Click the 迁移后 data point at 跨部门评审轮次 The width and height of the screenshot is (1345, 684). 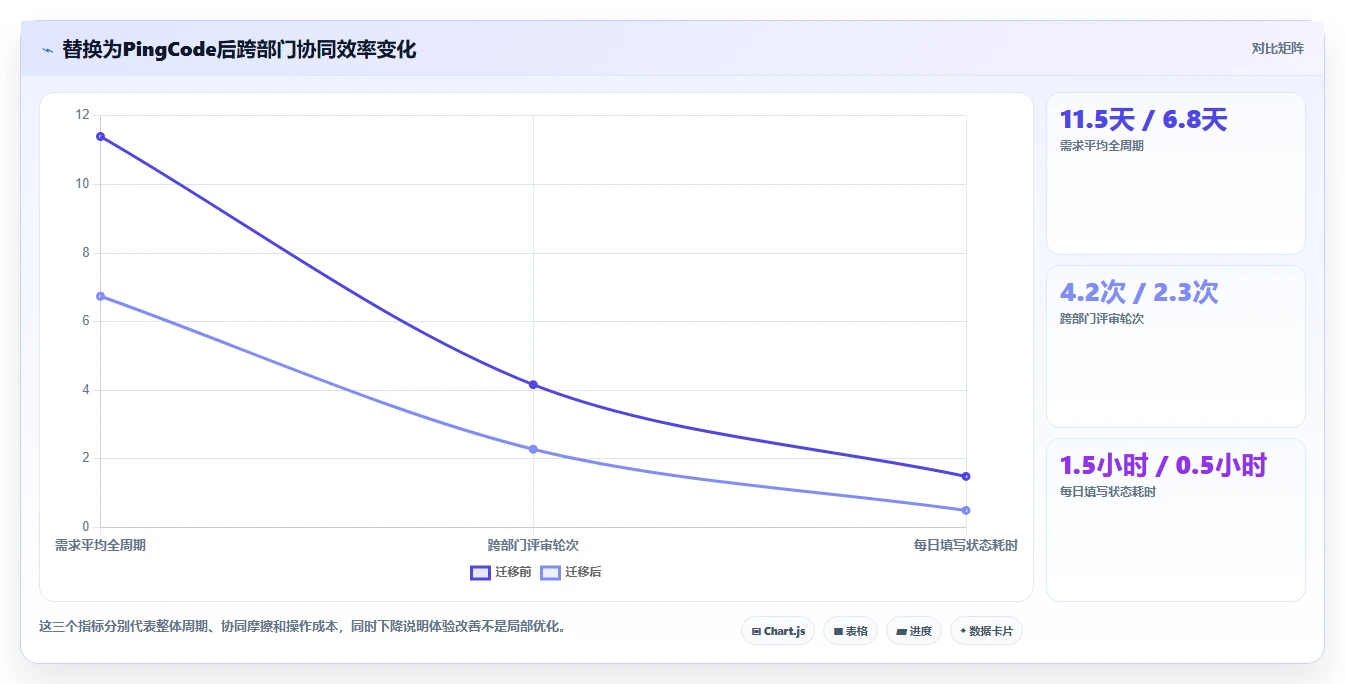[533, 449]
